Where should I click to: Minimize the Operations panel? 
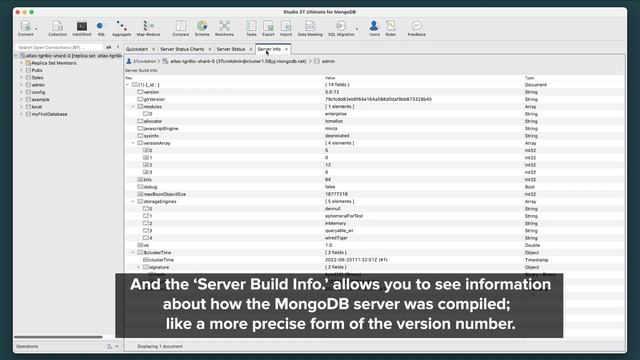pyautogui.click(x=117, y=347)
